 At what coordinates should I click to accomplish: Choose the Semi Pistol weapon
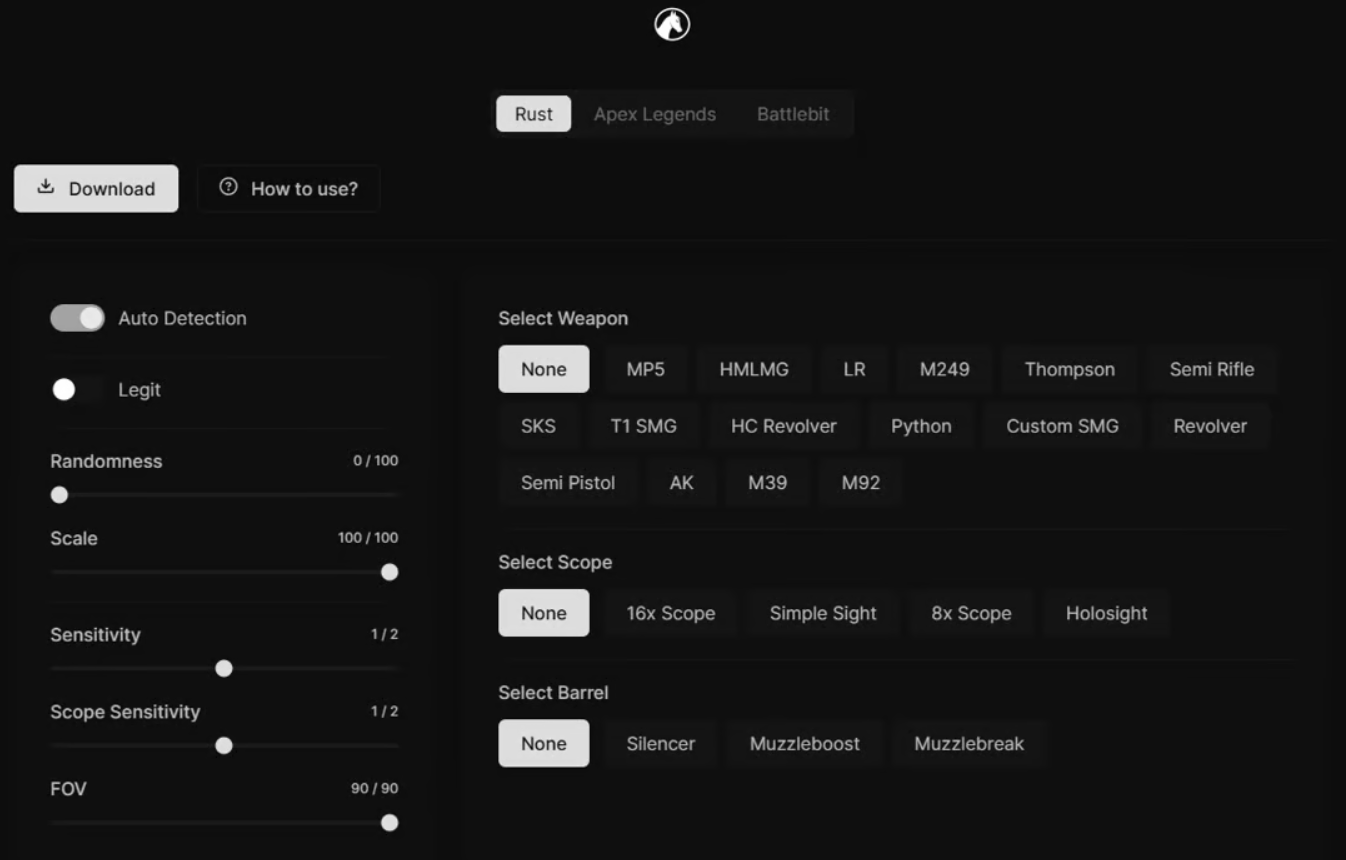(568, 483)
